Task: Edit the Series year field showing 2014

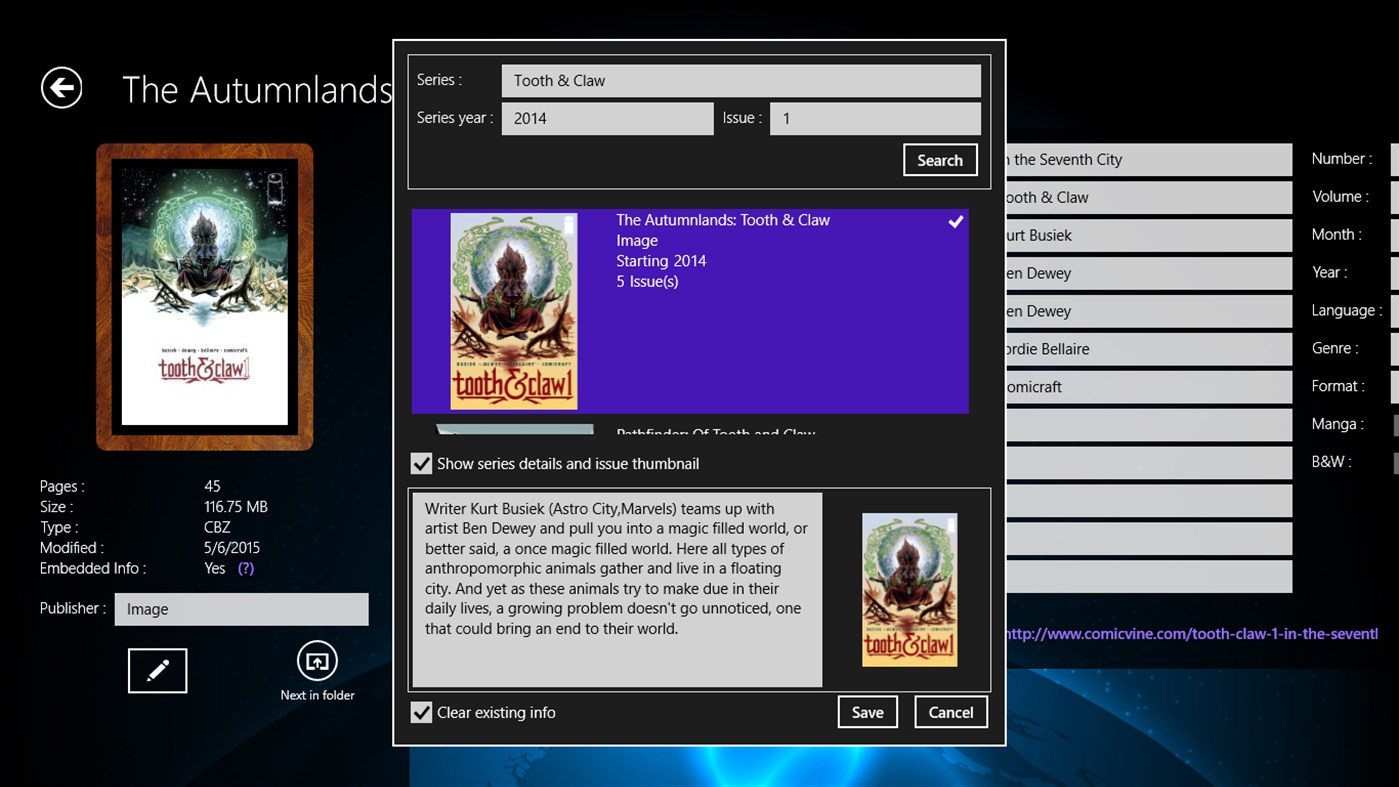Action: tap(607, 118)
